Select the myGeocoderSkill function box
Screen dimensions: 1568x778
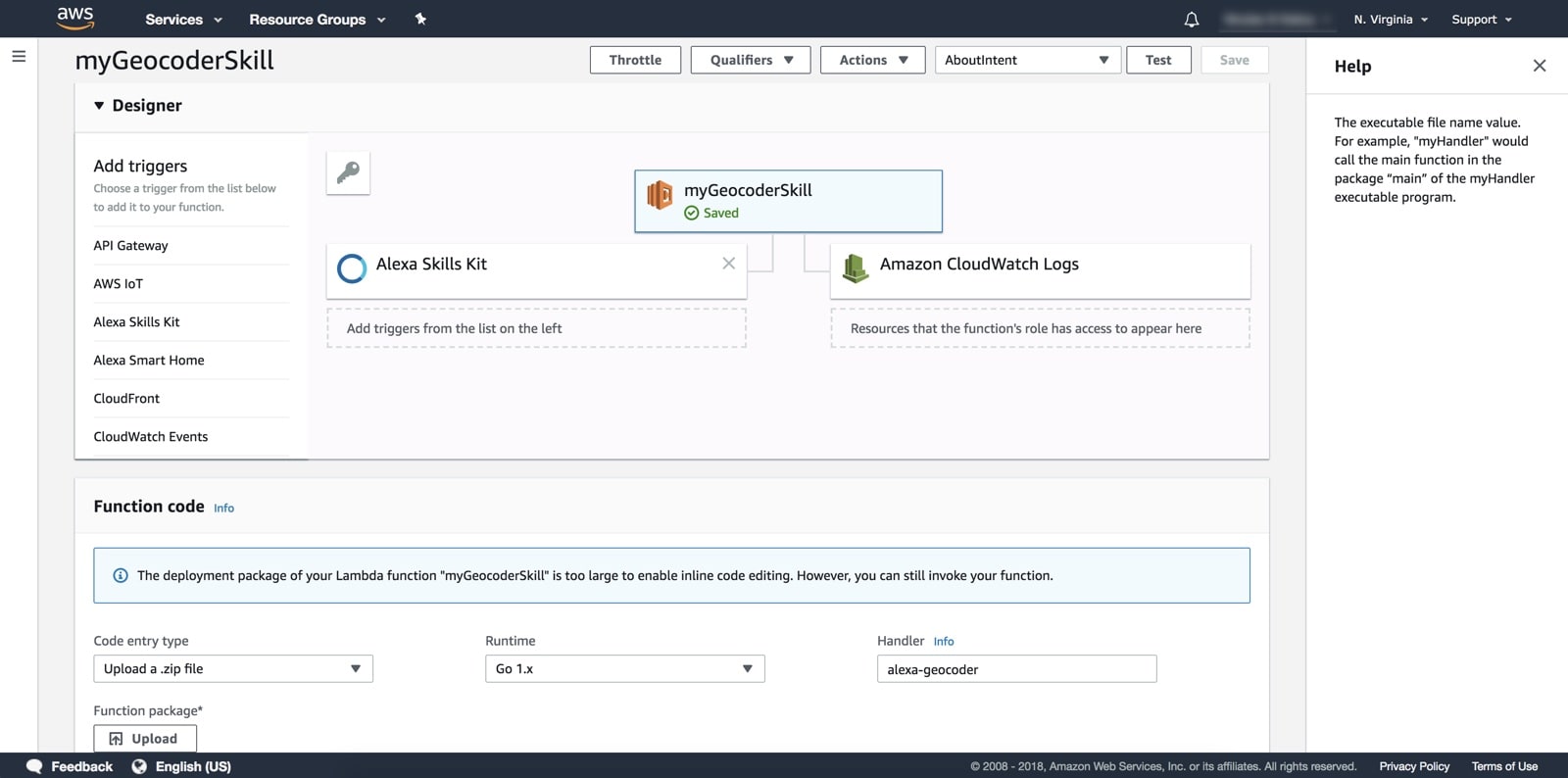788,201
